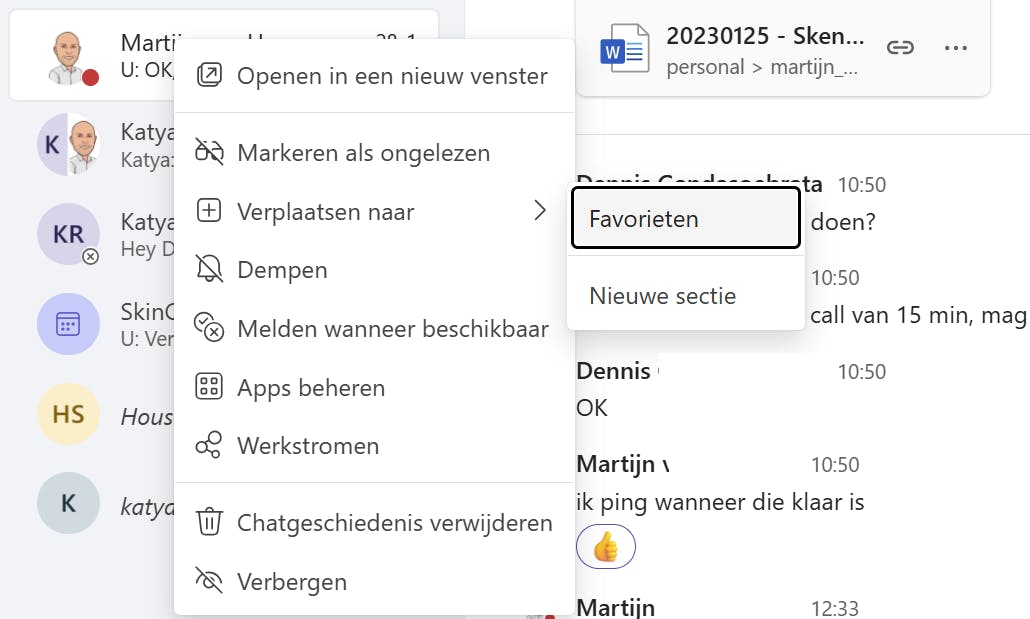Click the Word file icon
The width and height of the screenshot is (1030, 619).
623,49
